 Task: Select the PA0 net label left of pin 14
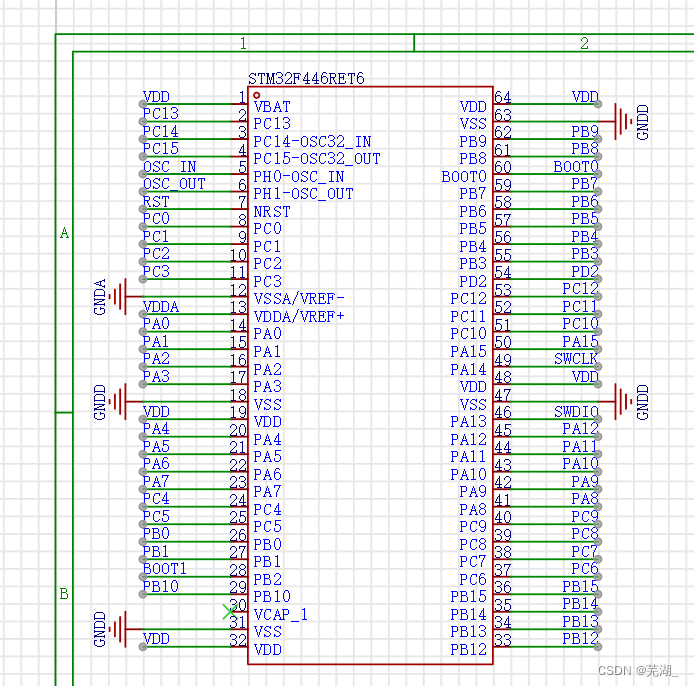(x=156, y=324)
